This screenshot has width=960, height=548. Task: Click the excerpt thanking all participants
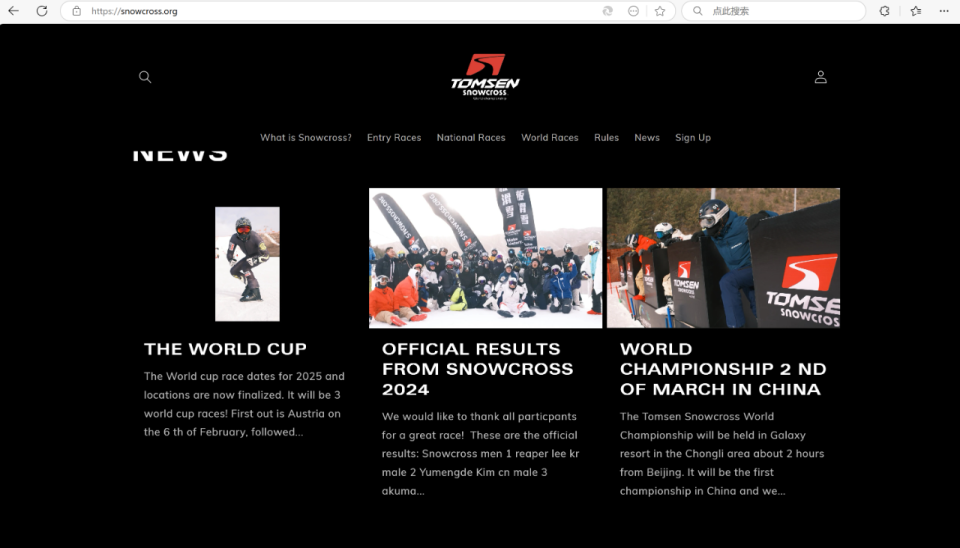pyautogui.click(x=480, y=454)
